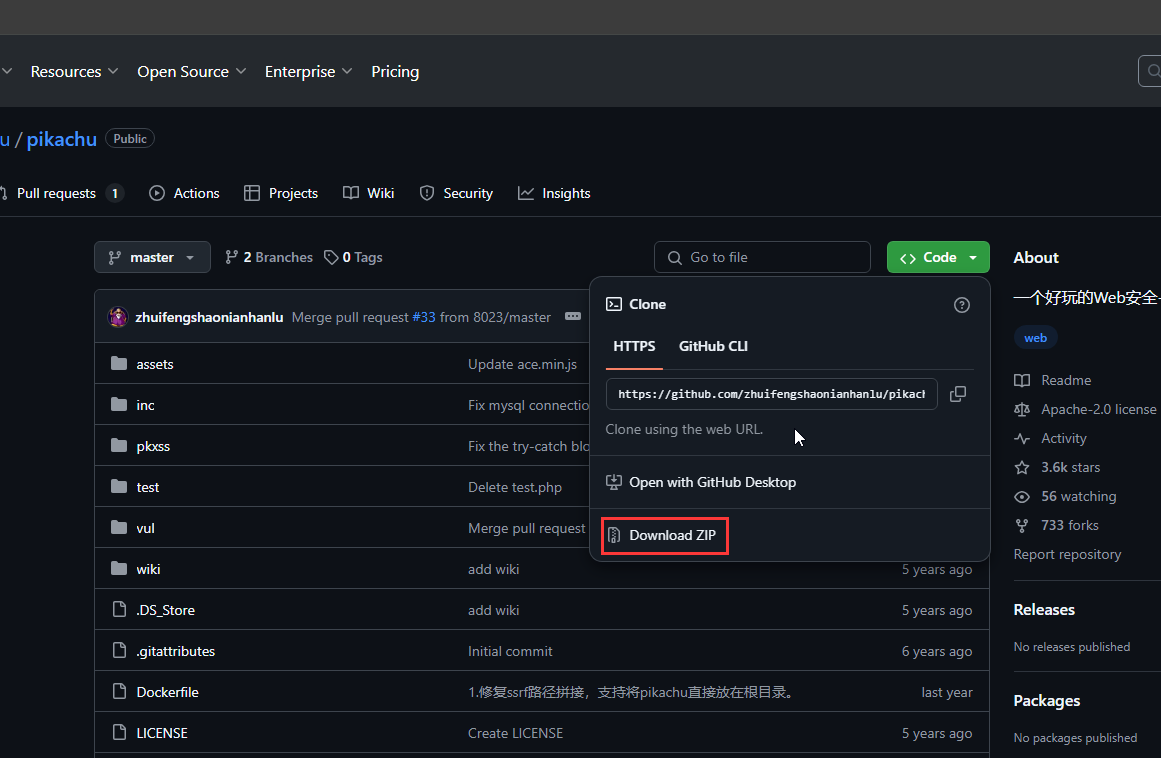The height and width of the screenshot is (758, 1161).
Task: Click the test folder icon
Action: click(118, 486)
